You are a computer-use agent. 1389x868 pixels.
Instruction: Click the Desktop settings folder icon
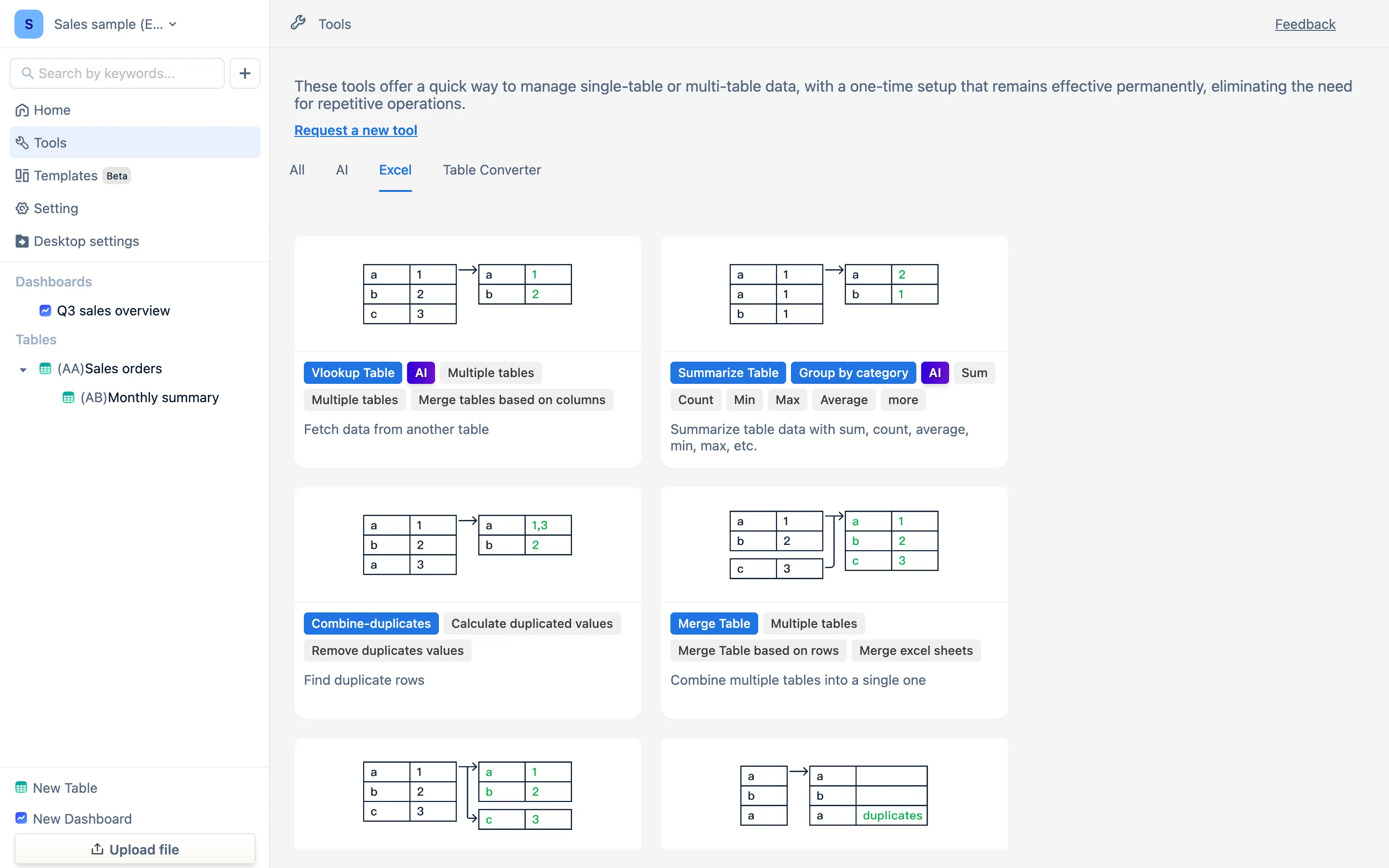22,241
